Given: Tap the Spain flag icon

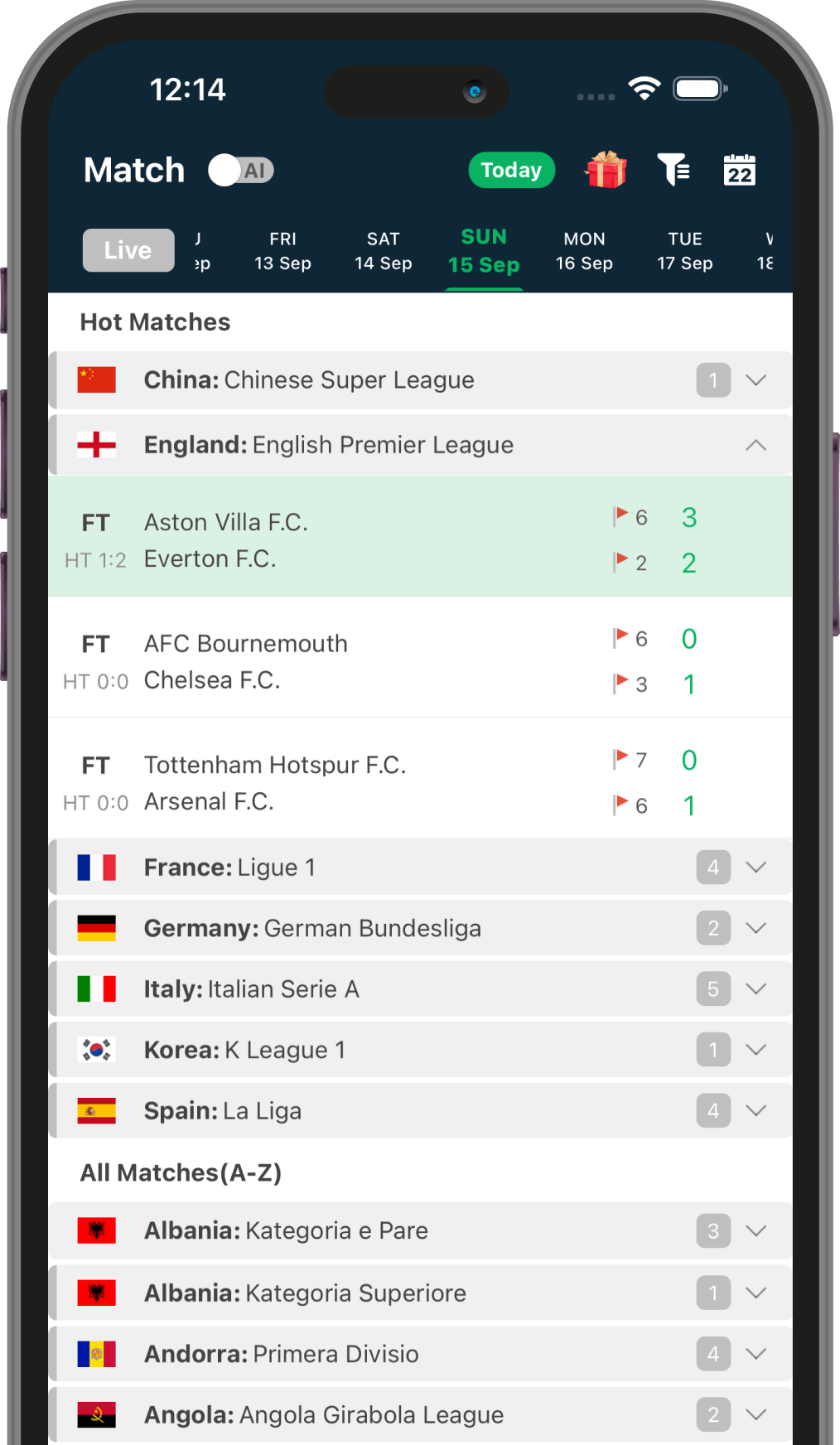Looking at the screenshot, I should tap(96, 1111).
